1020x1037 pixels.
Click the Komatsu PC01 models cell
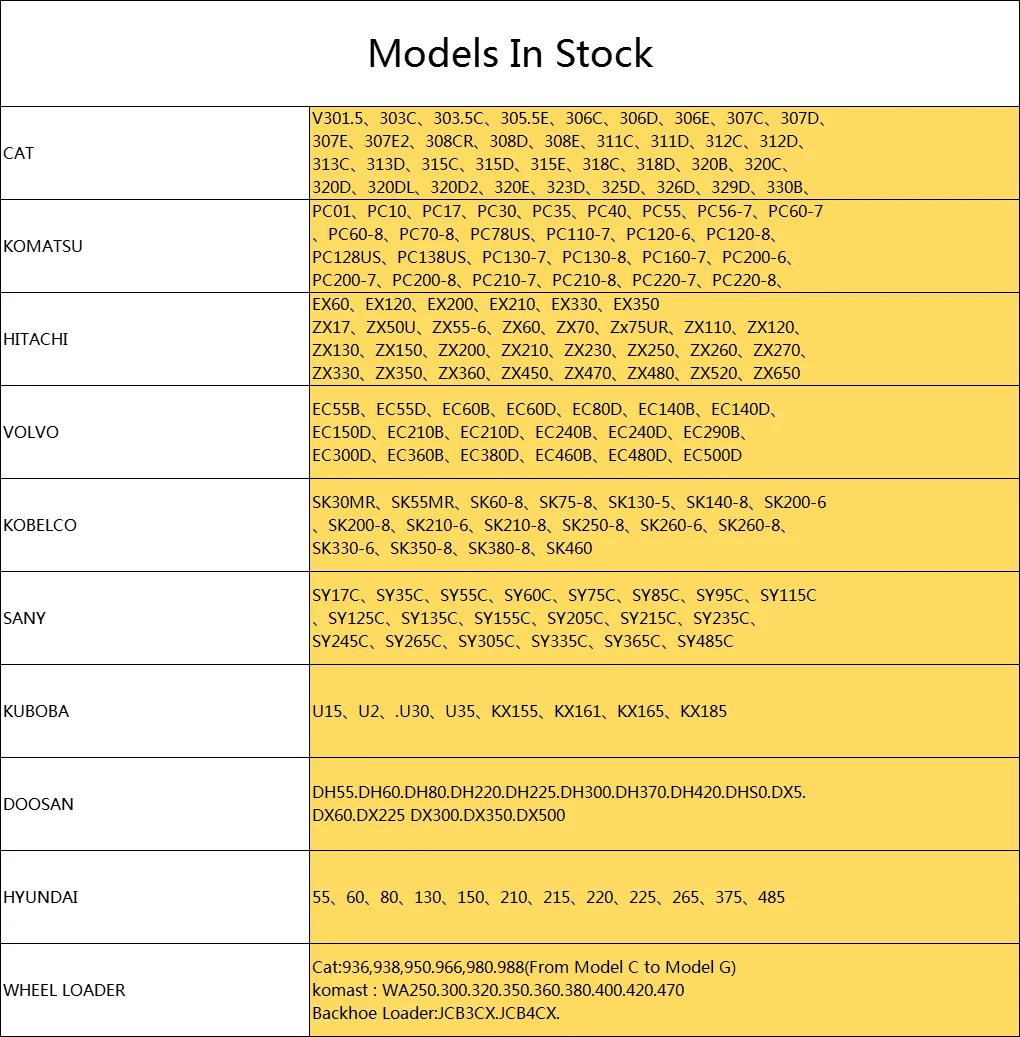tap(664, 246)
